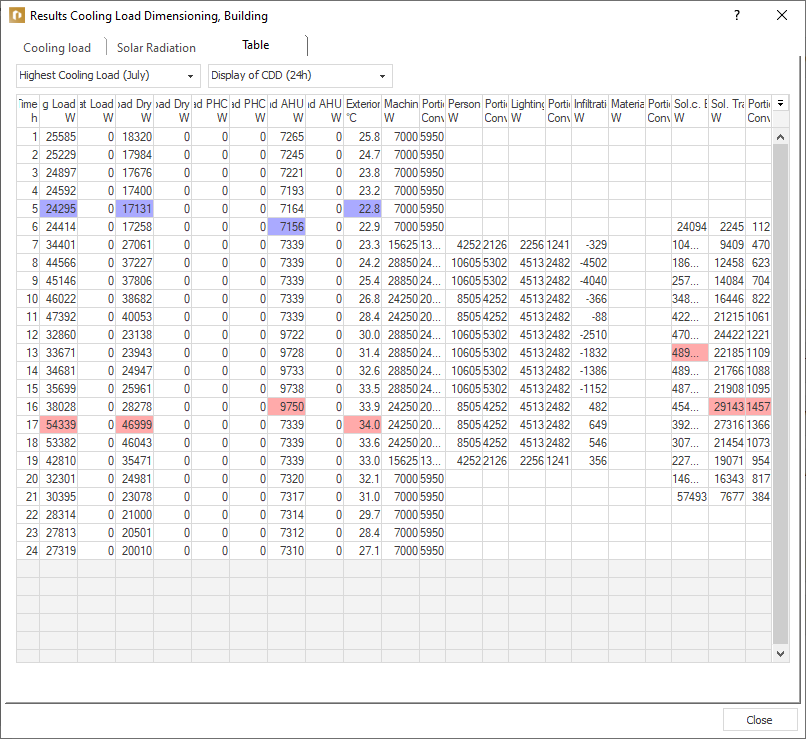The height and width of the screenshot is (739, 806).
Task: Click the Sol. Tra column header
Action: (x=727, y=111)
